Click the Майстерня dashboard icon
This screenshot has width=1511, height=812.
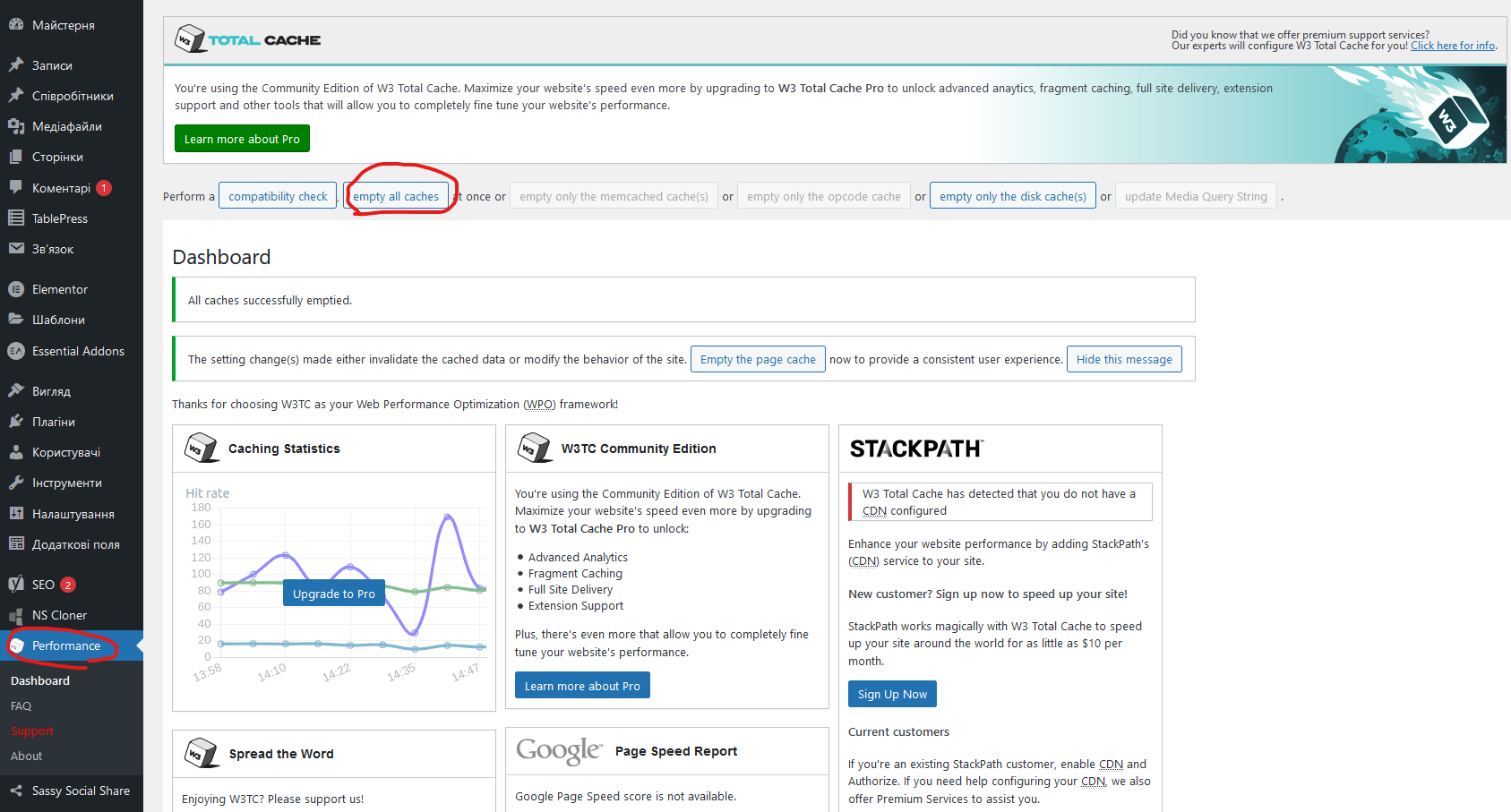coord(16,25)
